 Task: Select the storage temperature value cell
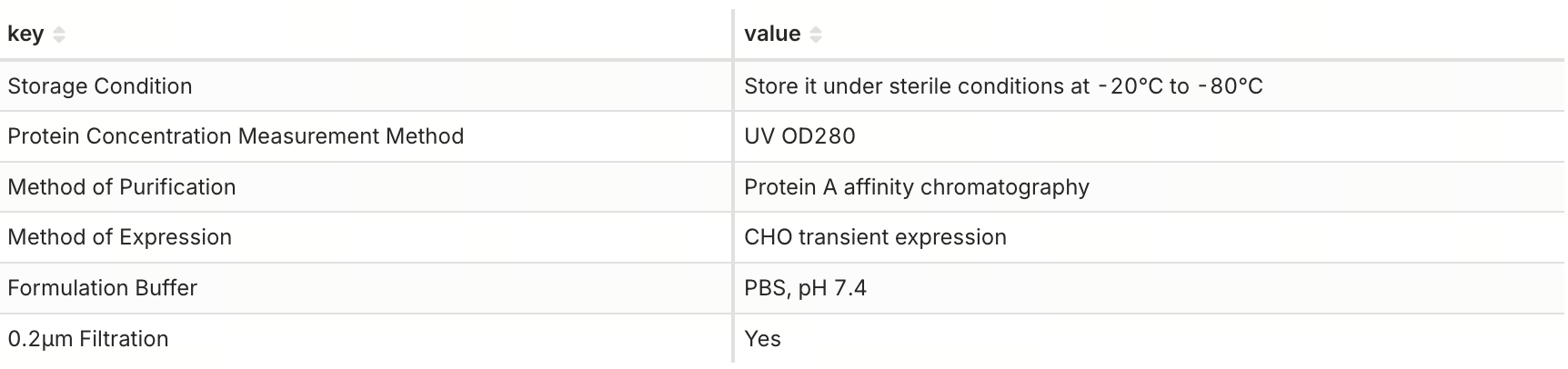(x=1002, y=86)
